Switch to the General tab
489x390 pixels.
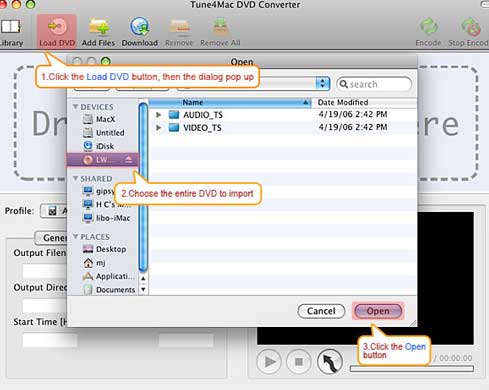(51, 238)
